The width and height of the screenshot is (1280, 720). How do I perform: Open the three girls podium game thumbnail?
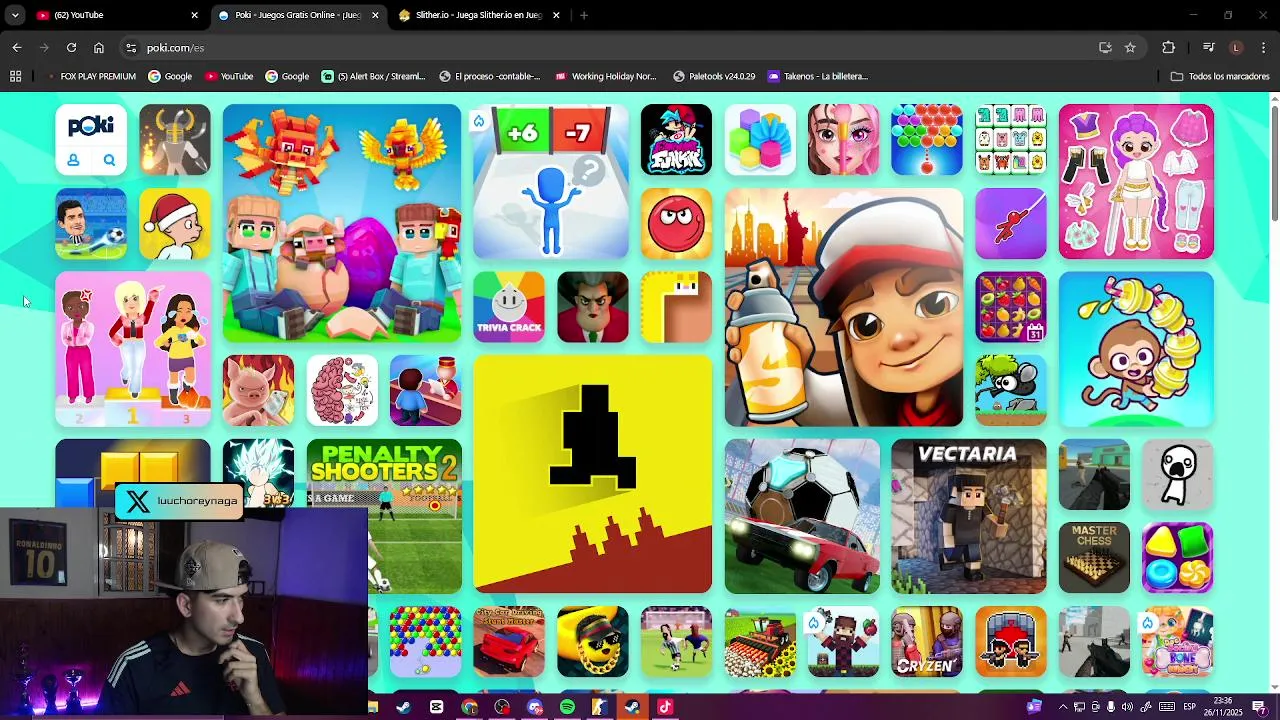[133, 349]
